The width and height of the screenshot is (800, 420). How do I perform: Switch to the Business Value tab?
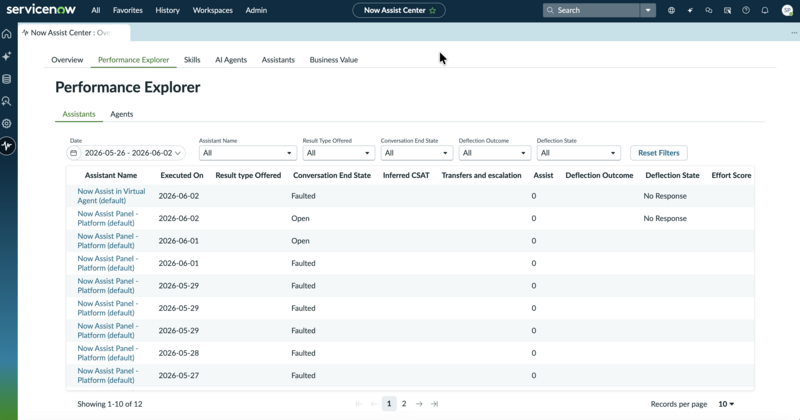[334, 60]
